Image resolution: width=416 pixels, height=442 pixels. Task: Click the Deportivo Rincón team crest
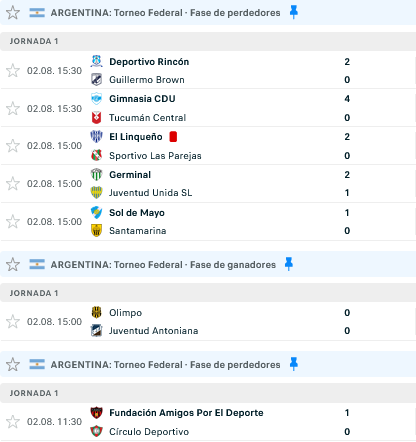tap(96, 61)
